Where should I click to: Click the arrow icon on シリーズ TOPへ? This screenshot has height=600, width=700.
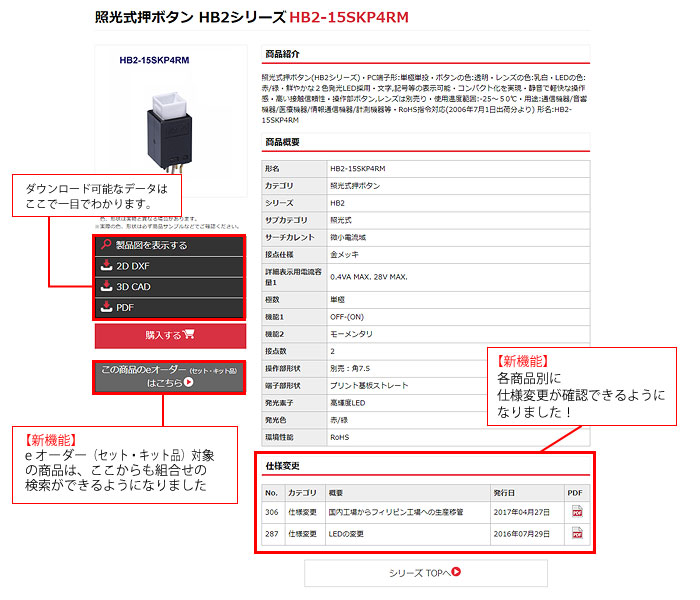[x=456, y=571]
